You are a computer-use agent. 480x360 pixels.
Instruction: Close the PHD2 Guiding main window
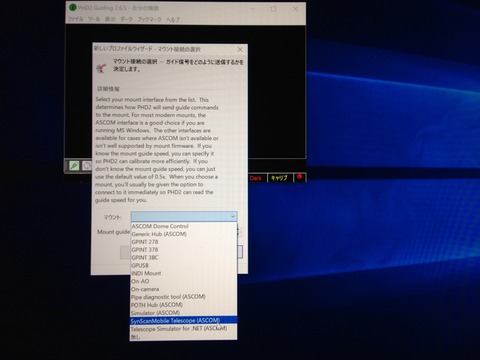coord(295,9)
